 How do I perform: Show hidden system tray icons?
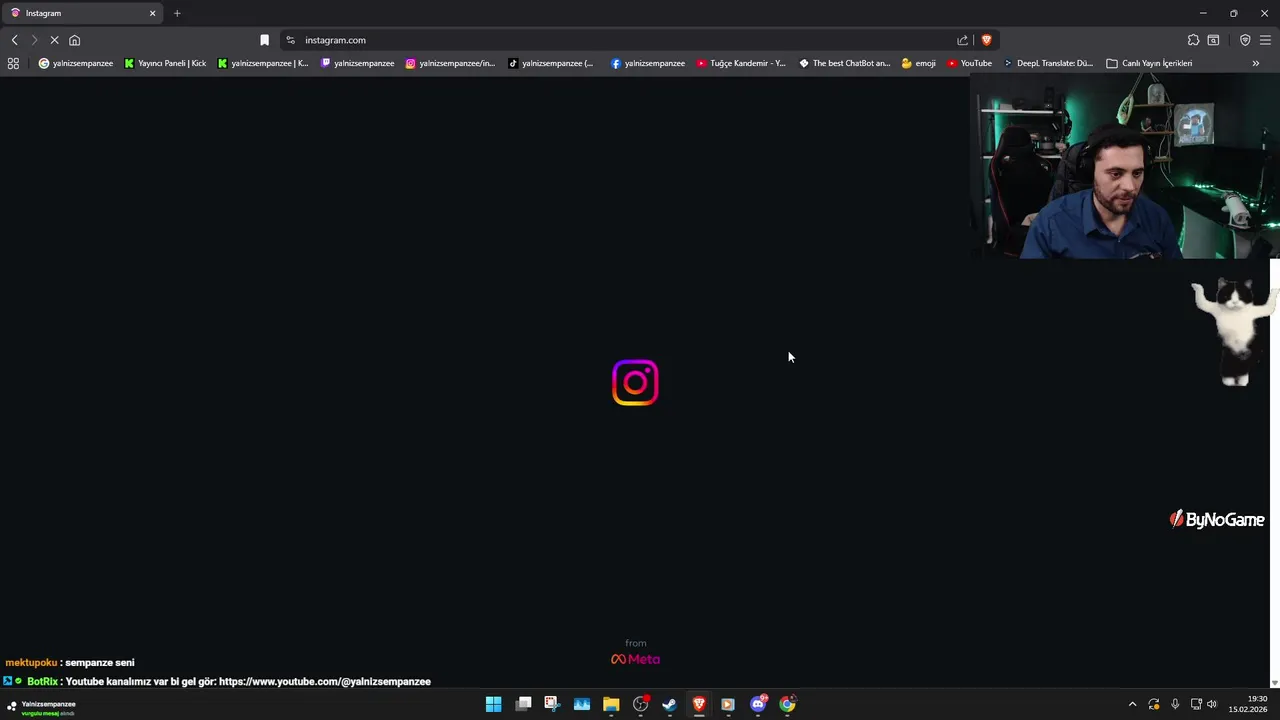pos(1132,704)
